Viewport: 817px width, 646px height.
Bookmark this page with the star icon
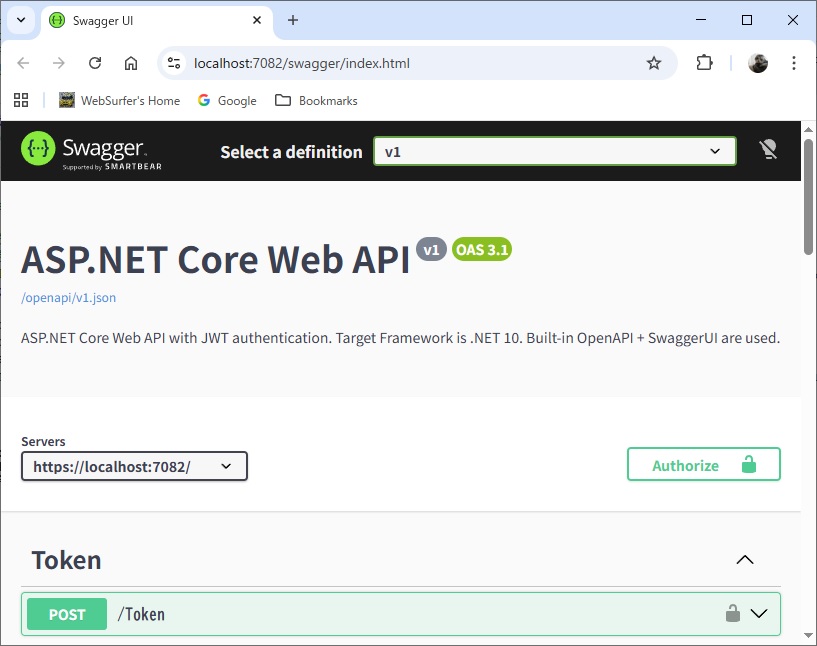654,63
